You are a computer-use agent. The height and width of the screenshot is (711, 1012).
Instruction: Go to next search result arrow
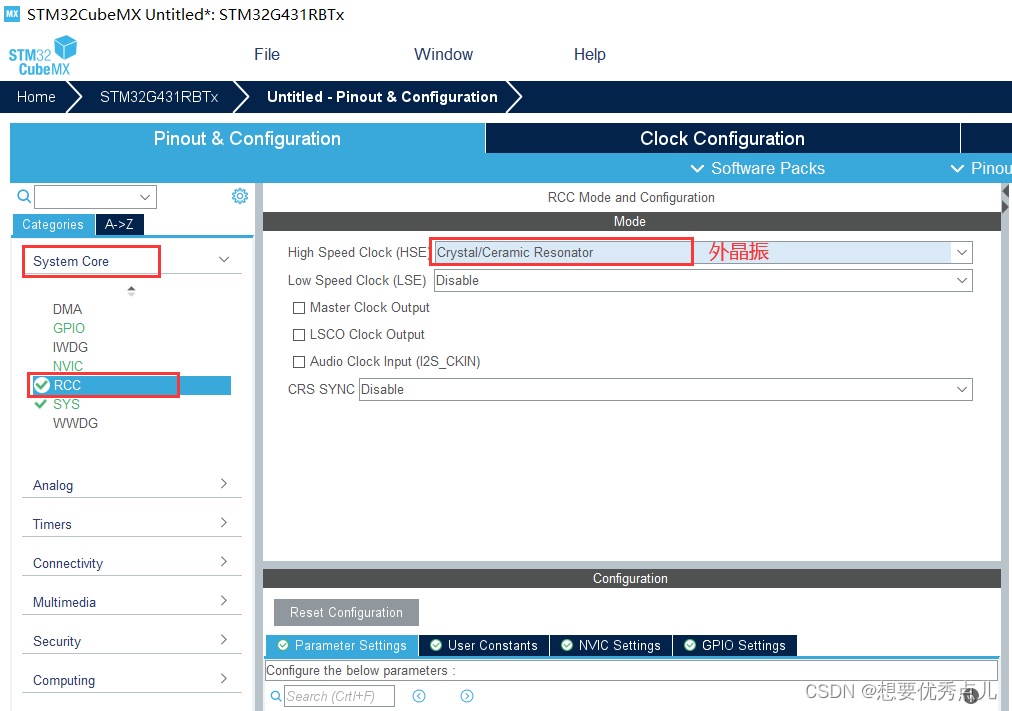pyautogui.click(x=467, y=696)
